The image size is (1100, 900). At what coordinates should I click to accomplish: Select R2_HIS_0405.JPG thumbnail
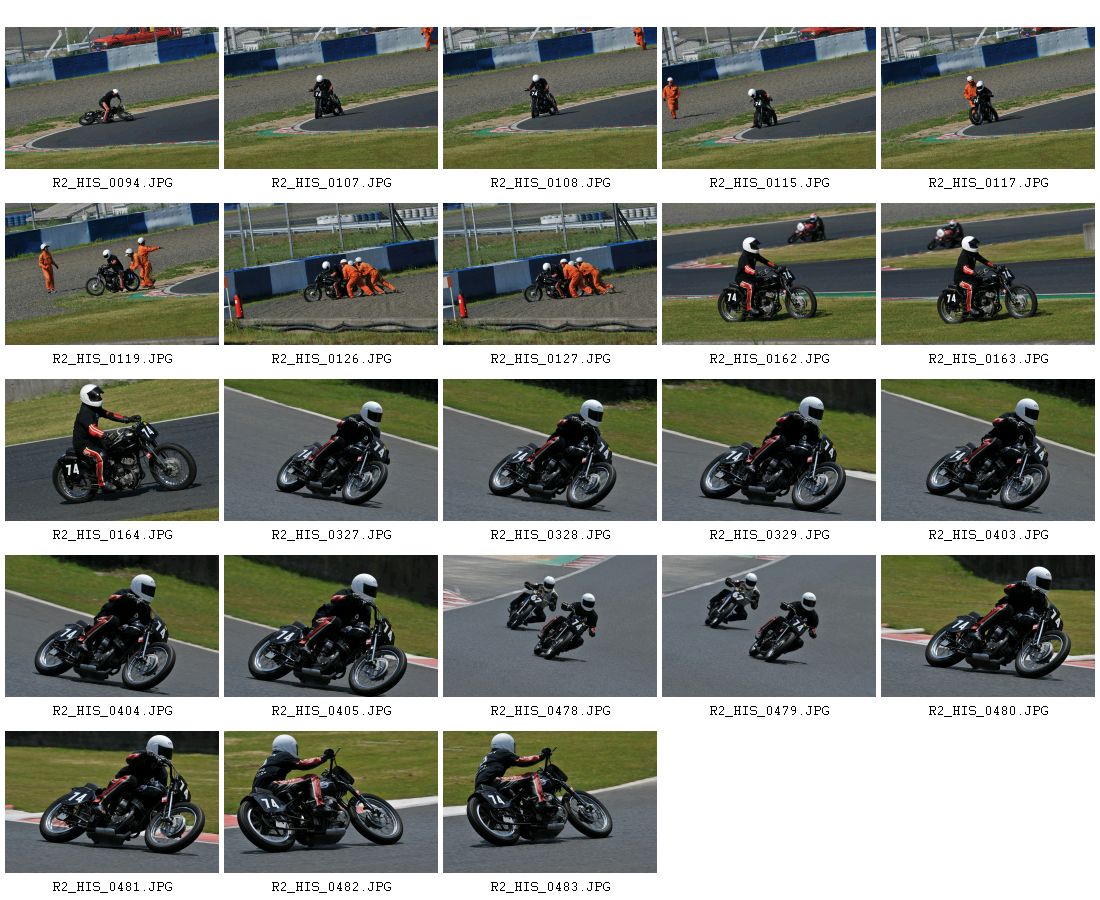pyautogui.click(x=330, y=626)
